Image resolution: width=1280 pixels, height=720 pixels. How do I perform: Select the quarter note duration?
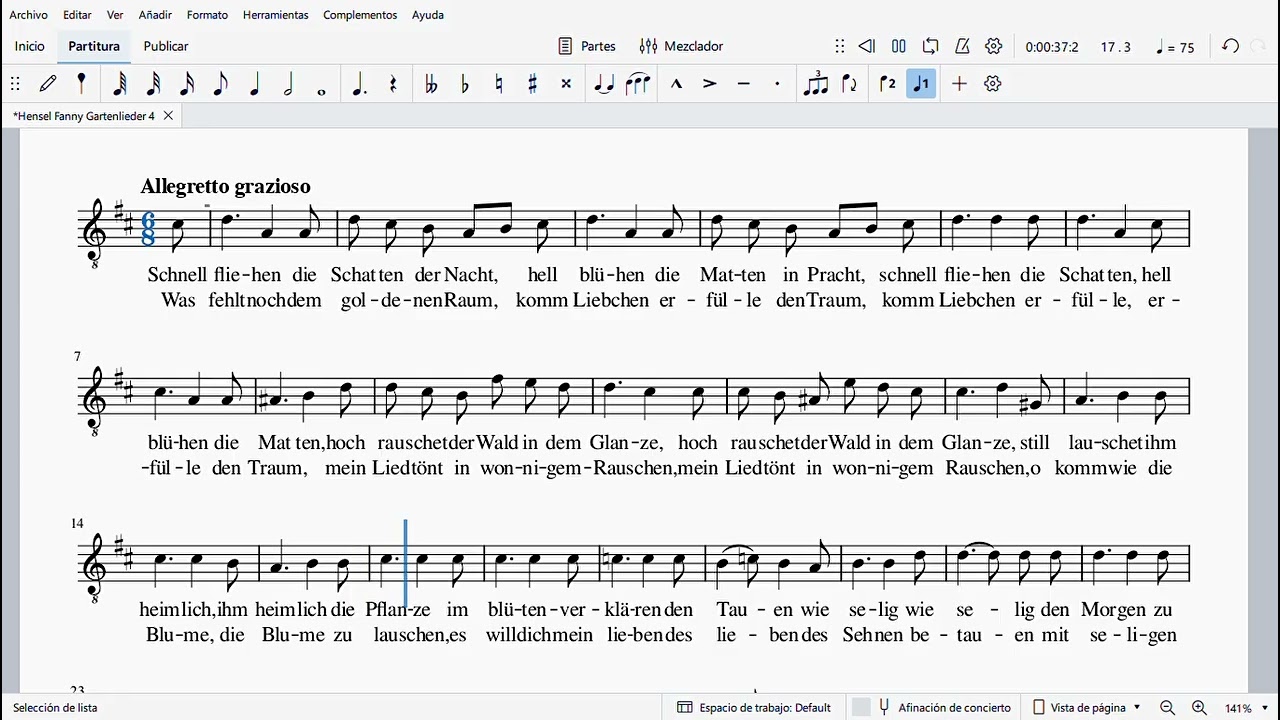254,84
